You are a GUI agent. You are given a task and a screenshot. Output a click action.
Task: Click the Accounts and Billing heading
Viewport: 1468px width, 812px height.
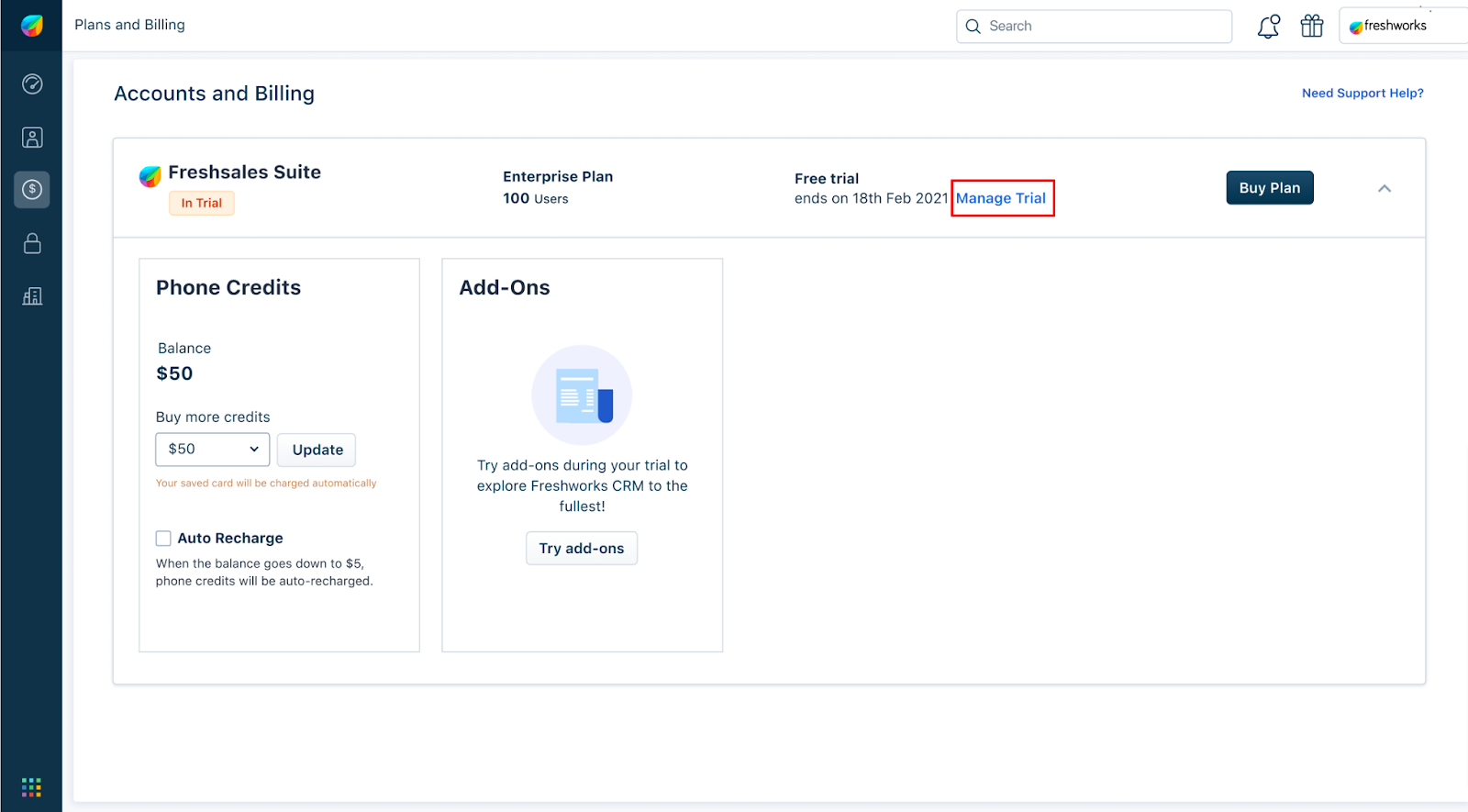[214, 94]
